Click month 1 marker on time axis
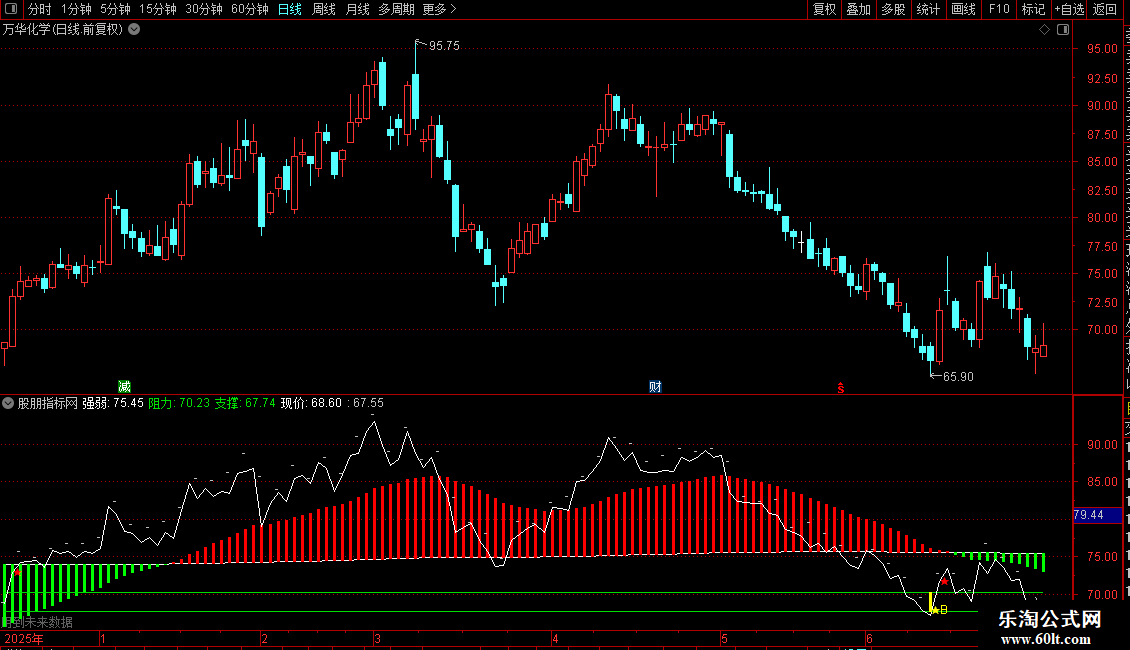The image size is (1130, 650). click(x=103, y=638)
